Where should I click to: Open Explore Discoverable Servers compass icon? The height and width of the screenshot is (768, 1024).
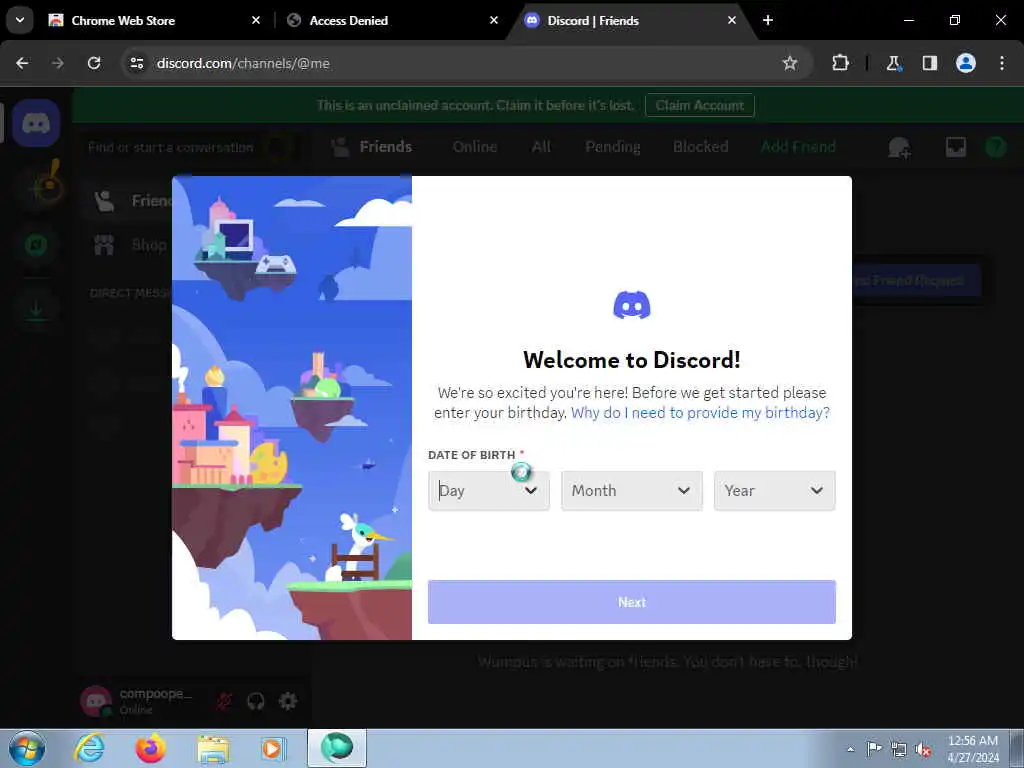(36, 246)
